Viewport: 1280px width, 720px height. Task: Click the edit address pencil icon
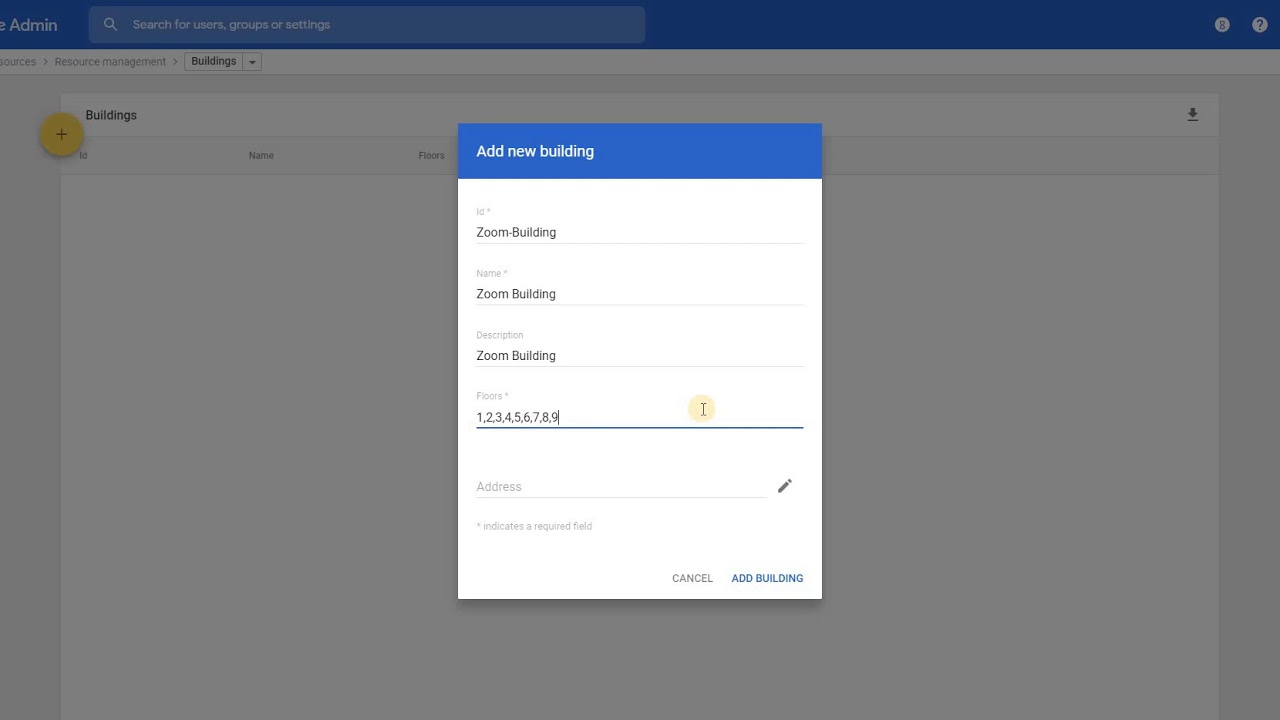[x=785, y=486]
